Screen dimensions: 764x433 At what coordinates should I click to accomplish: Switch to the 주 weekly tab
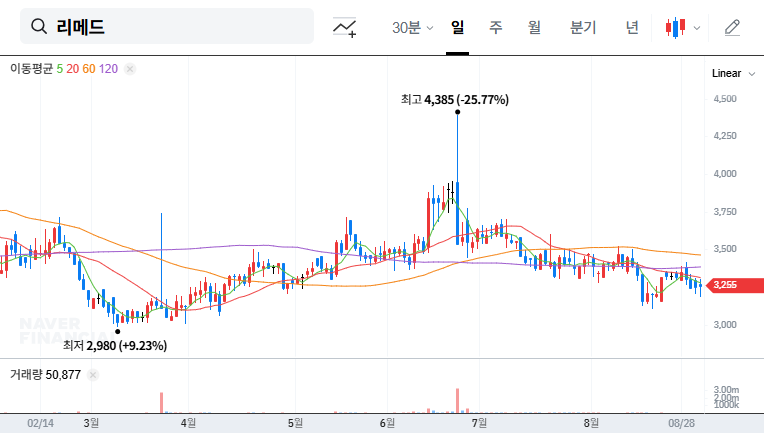point(496,27)
